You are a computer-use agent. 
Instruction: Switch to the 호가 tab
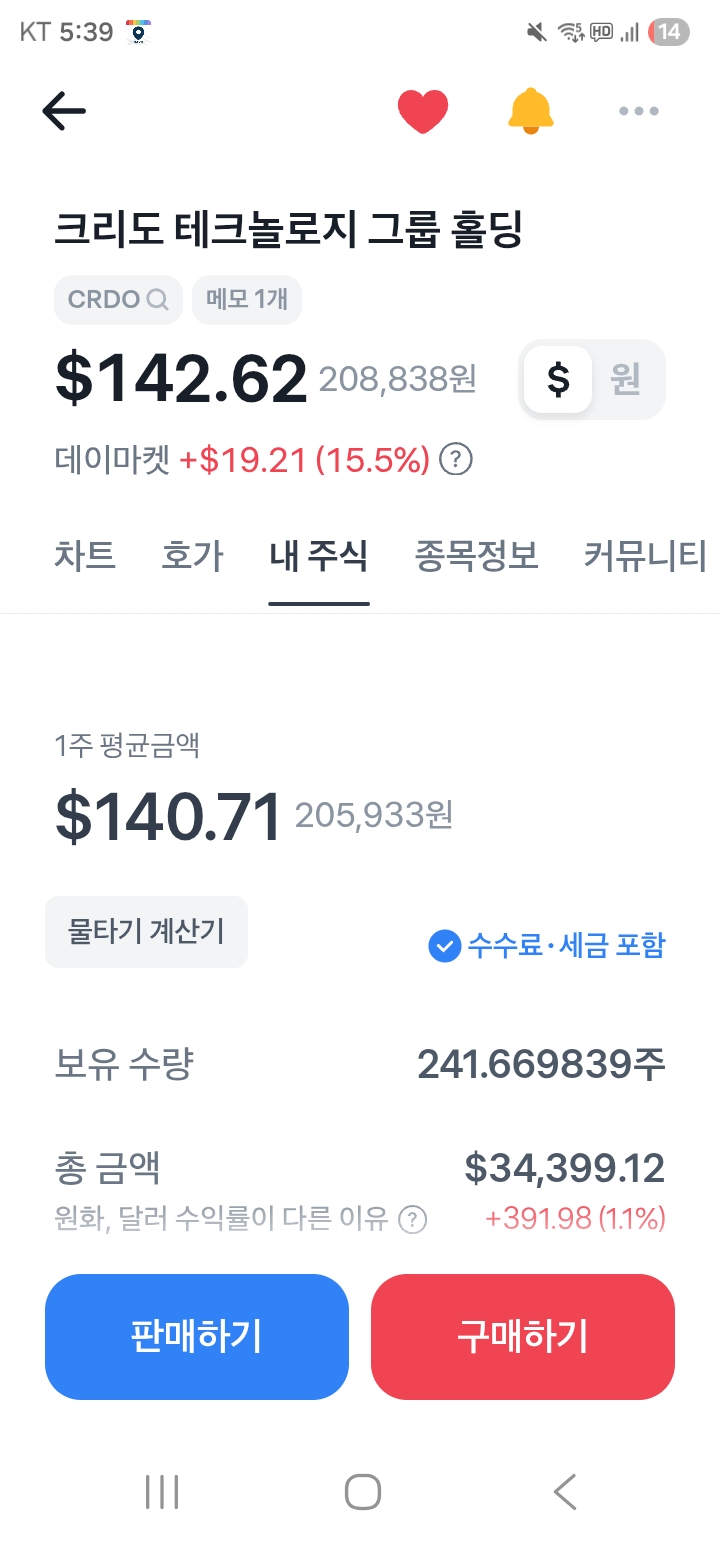pyautogui.click(x=192, y=556)
